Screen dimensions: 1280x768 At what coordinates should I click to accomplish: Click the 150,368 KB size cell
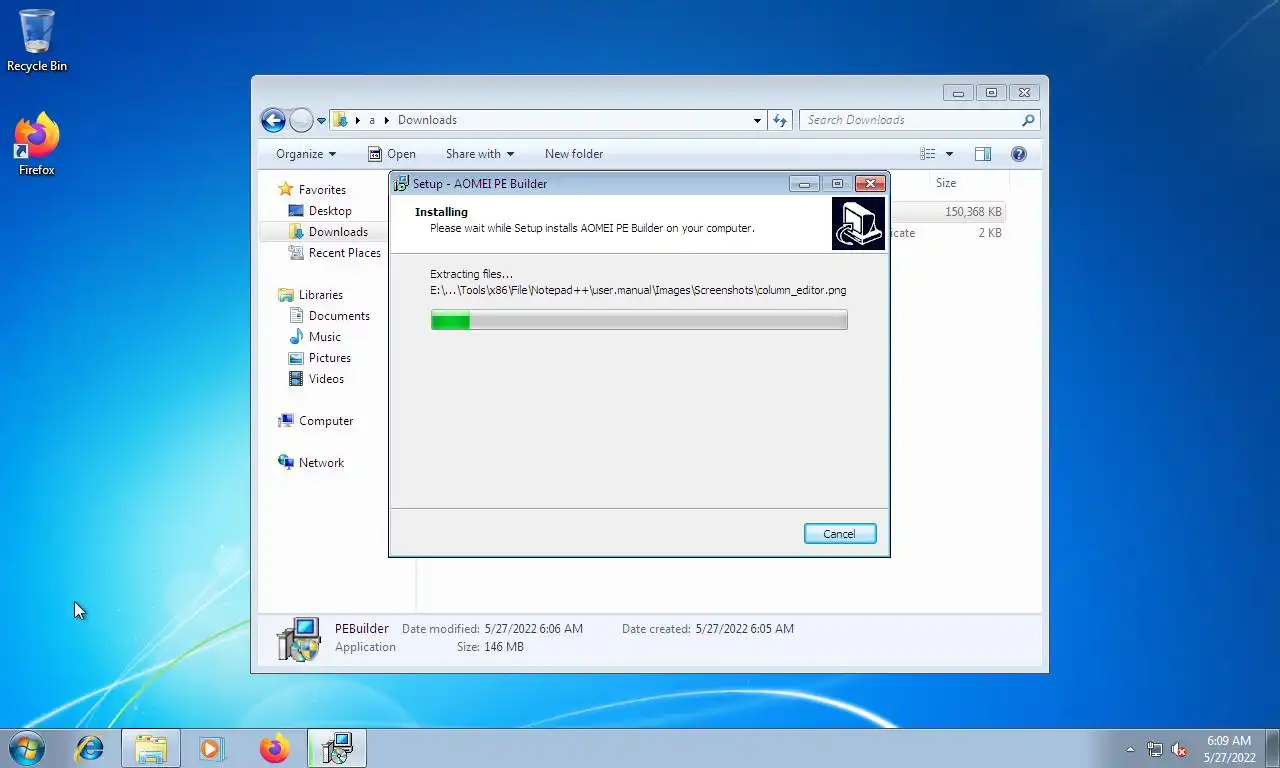coord(972,212)
